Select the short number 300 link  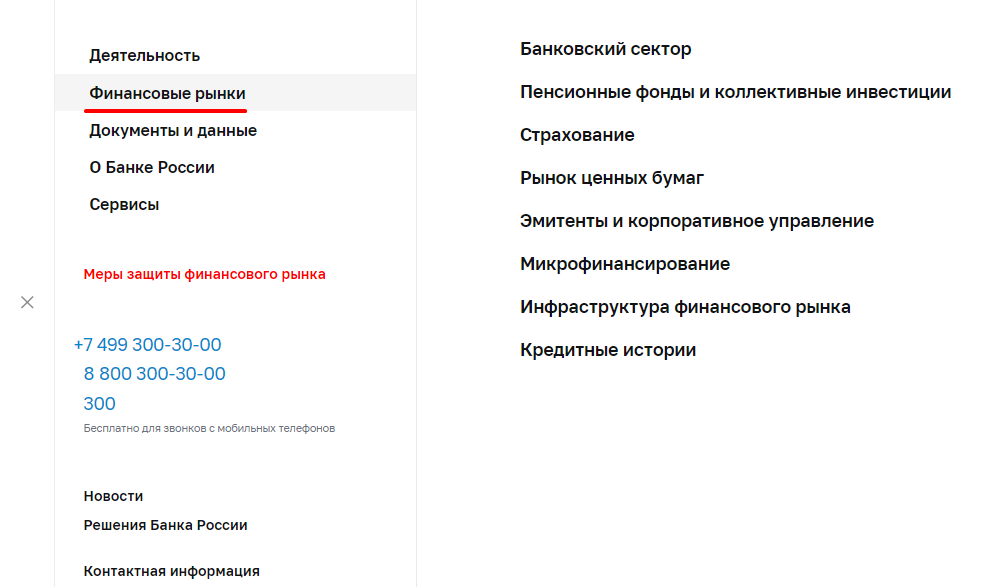point(99,404)
